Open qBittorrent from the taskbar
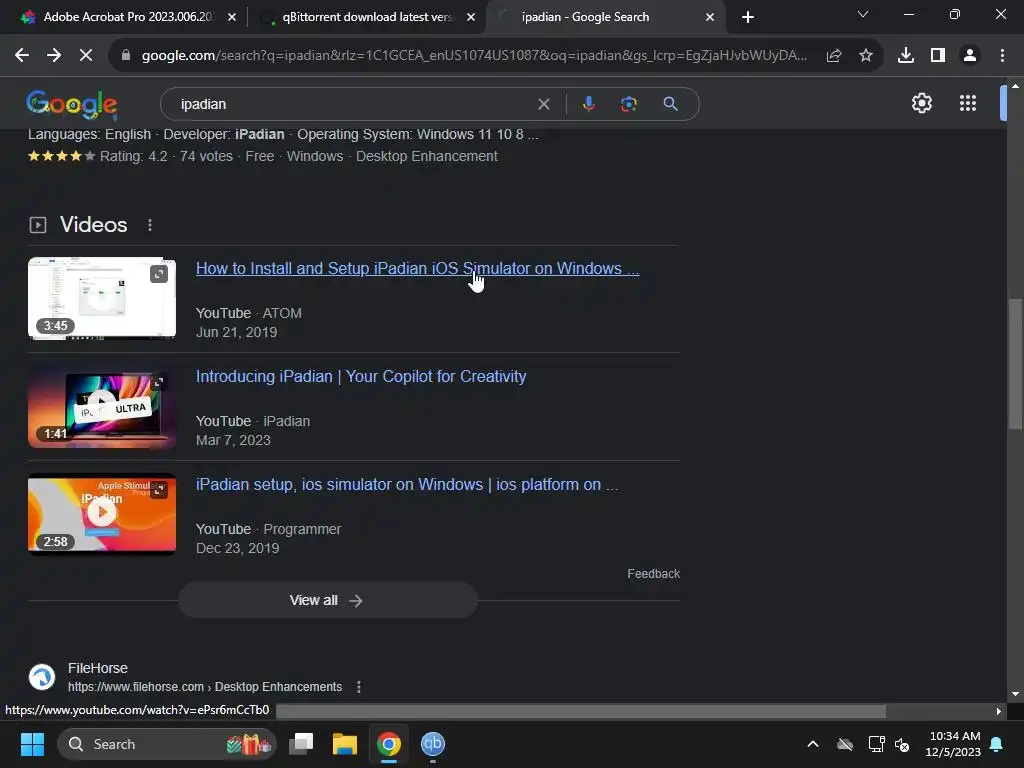The height and width of the screenshot is (768, 1024). point(432,744)
